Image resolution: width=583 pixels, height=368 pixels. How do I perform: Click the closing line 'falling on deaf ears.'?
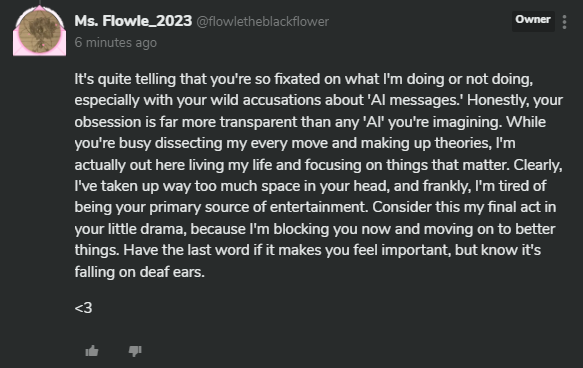139,272
